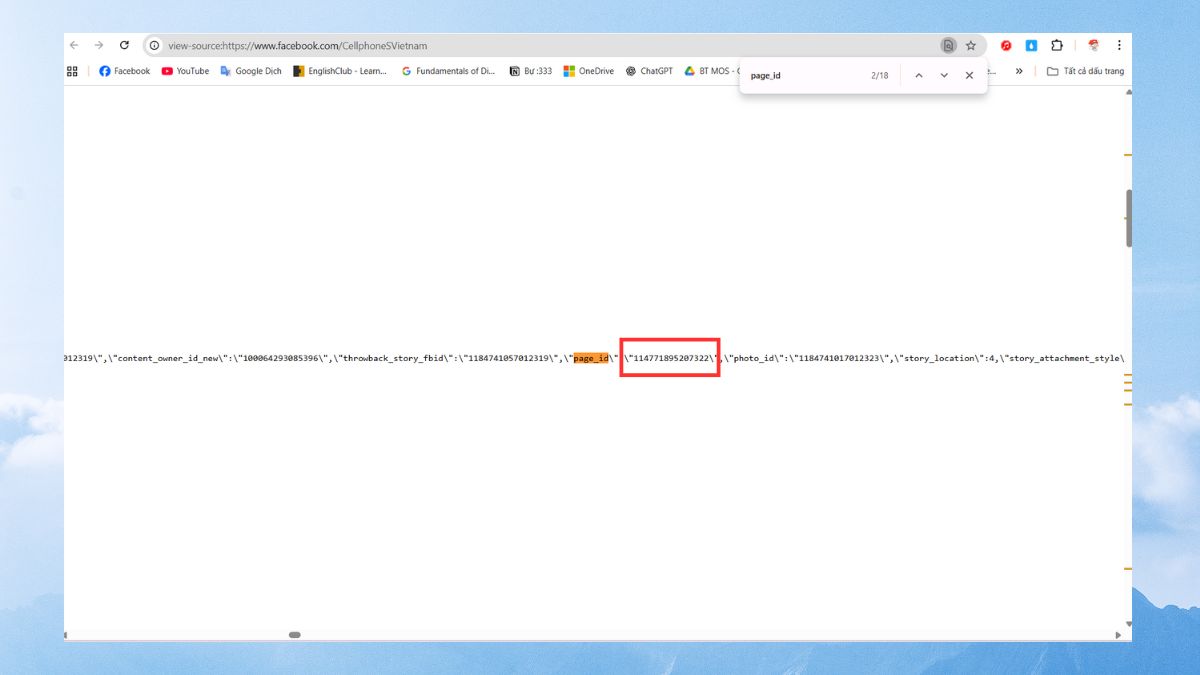Open the apps grid in the bookmarks bar
1200x675 pixels.
[72, 71]
